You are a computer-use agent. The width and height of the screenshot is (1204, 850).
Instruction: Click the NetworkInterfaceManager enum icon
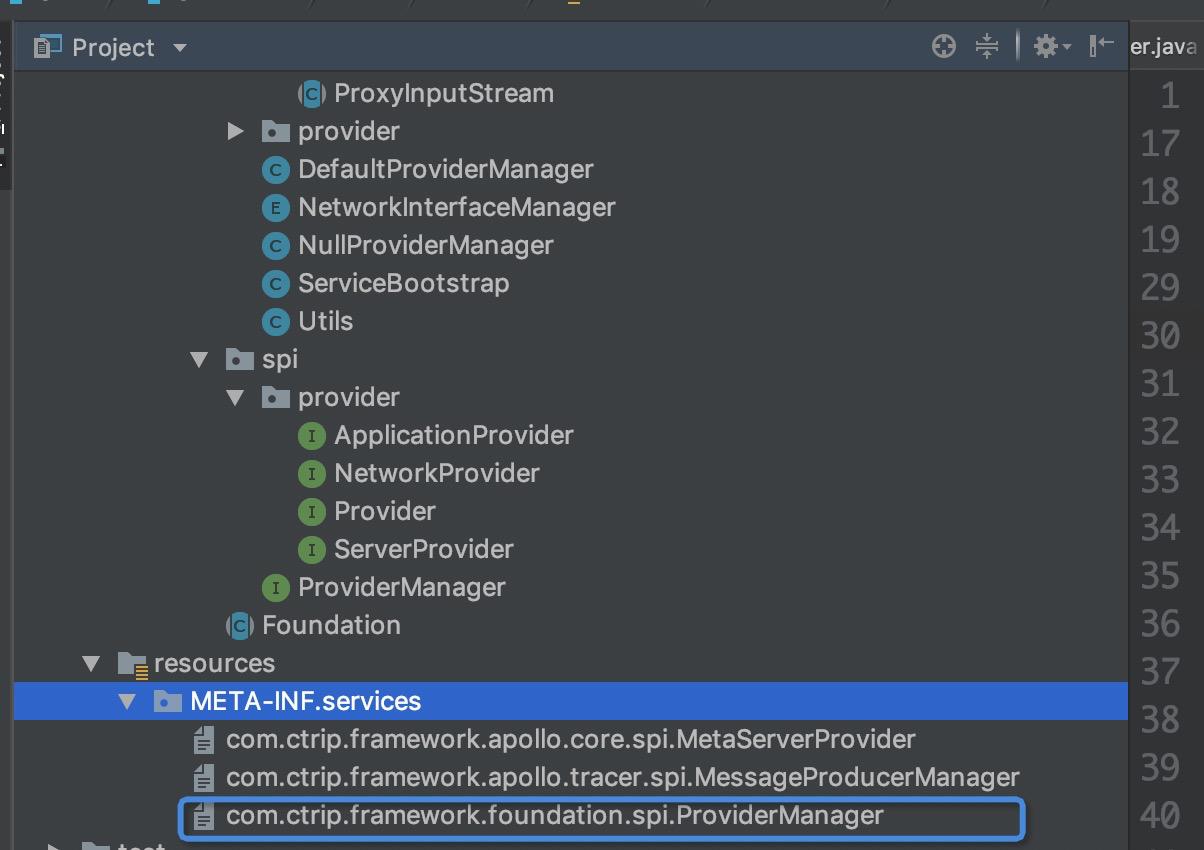pyautogui.click(x=275, y=208)
